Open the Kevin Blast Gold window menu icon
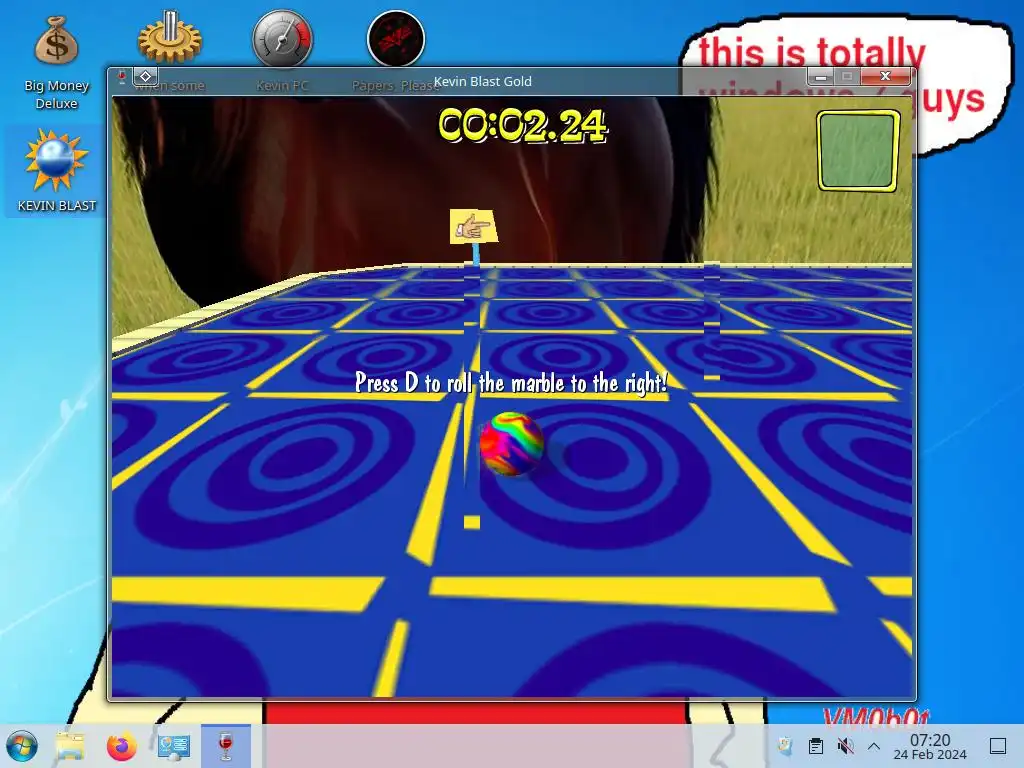Viewport: 1024px width, 768px height. tap(121, 77)
